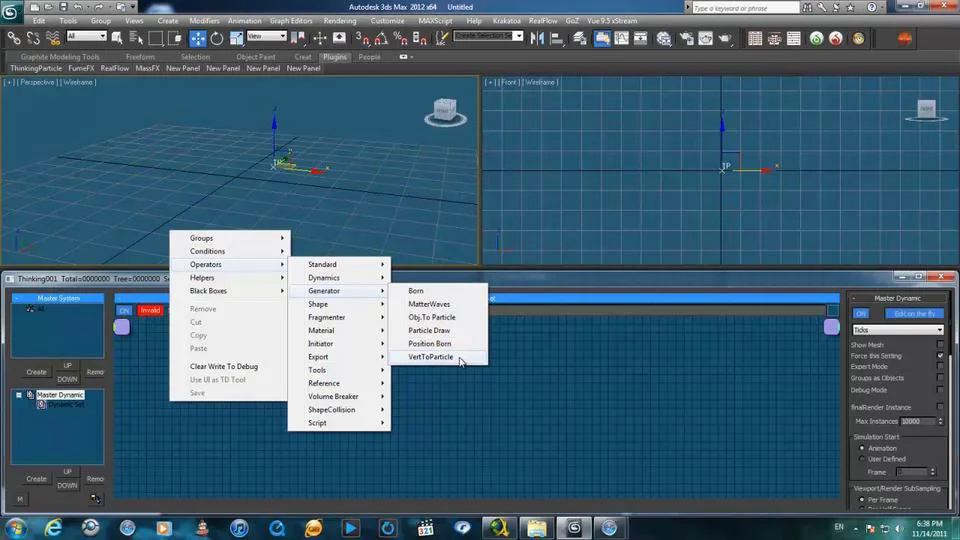Activate the Select and Scale tool
This screenshot has height=540, width=960.
[236, 39]
